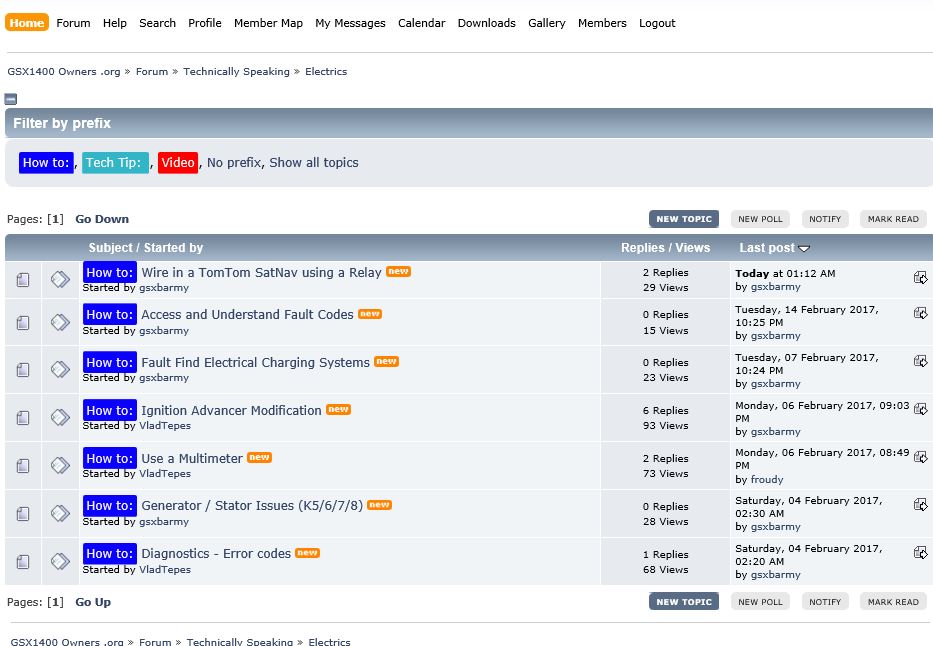Open the Home menu item
933x646 pixels.
coord(27,23)
